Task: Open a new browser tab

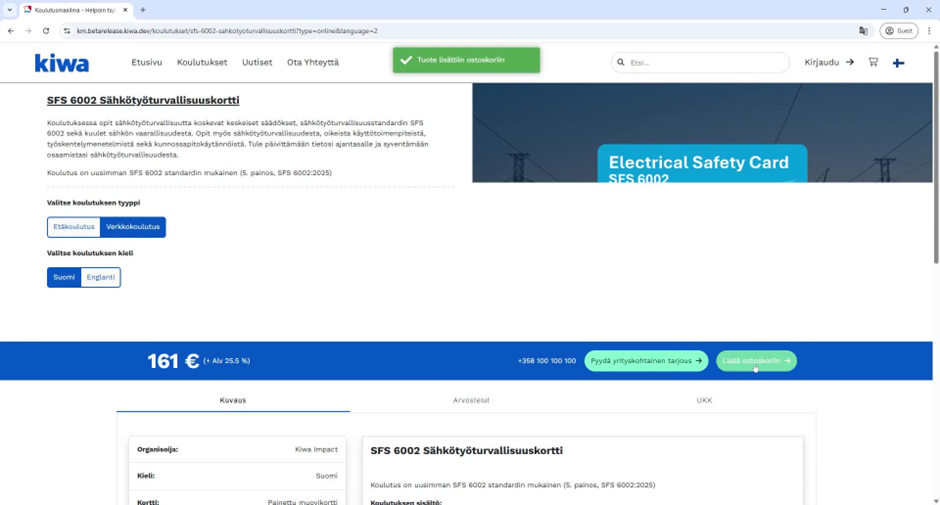Action: coord(143,10)
